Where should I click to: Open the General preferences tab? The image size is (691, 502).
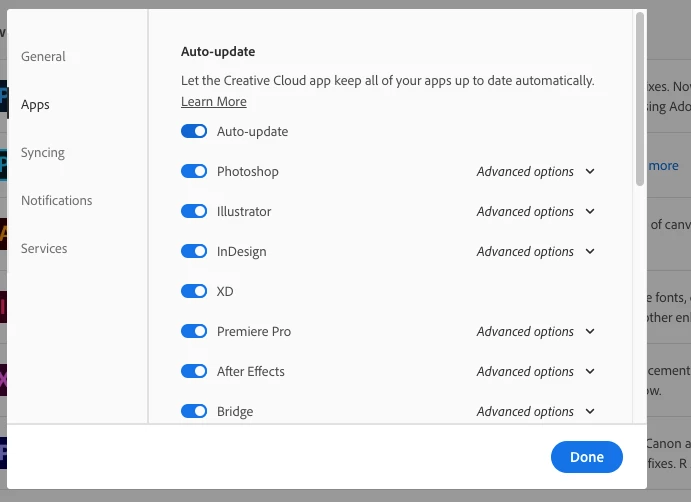click(x=43, y=56)
